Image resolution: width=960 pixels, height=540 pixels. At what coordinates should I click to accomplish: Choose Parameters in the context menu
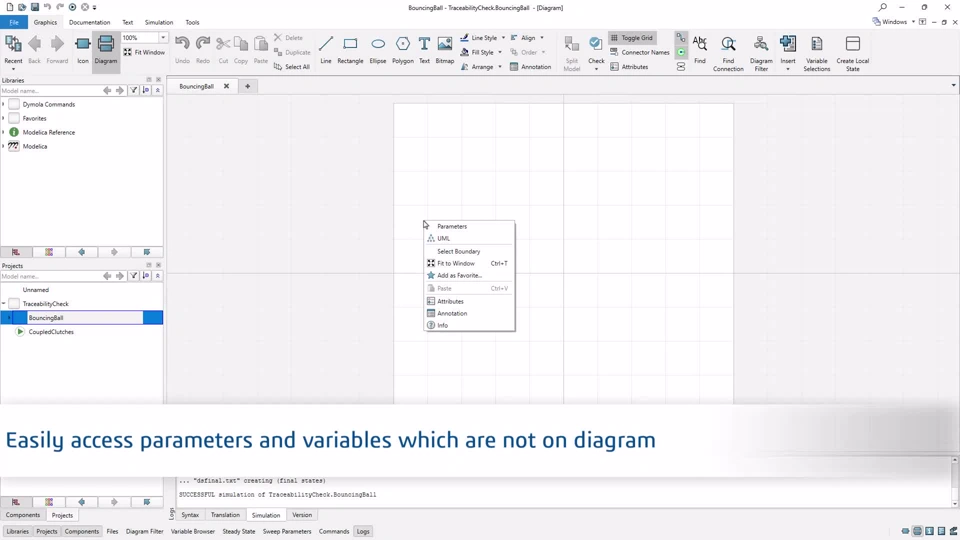point(469,226)
